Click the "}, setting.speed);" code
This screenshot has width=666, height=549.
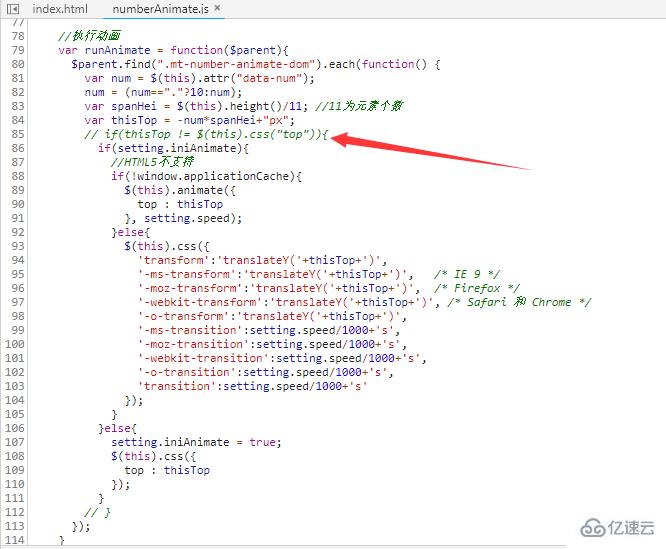(x=183, y=218)
